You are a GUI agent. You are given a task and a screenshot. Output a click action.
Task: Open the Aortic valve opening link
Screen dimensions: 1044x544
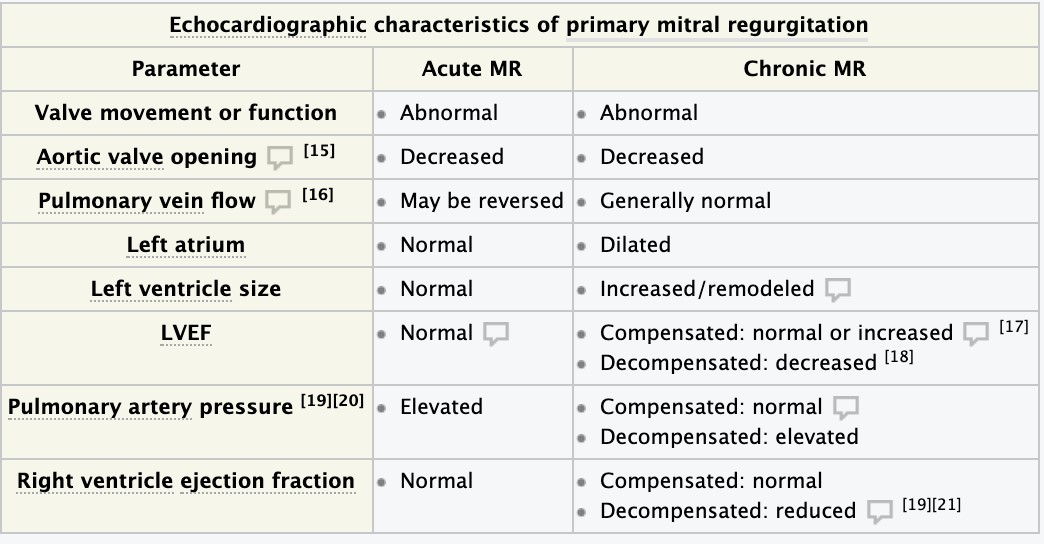coord(146,157)
